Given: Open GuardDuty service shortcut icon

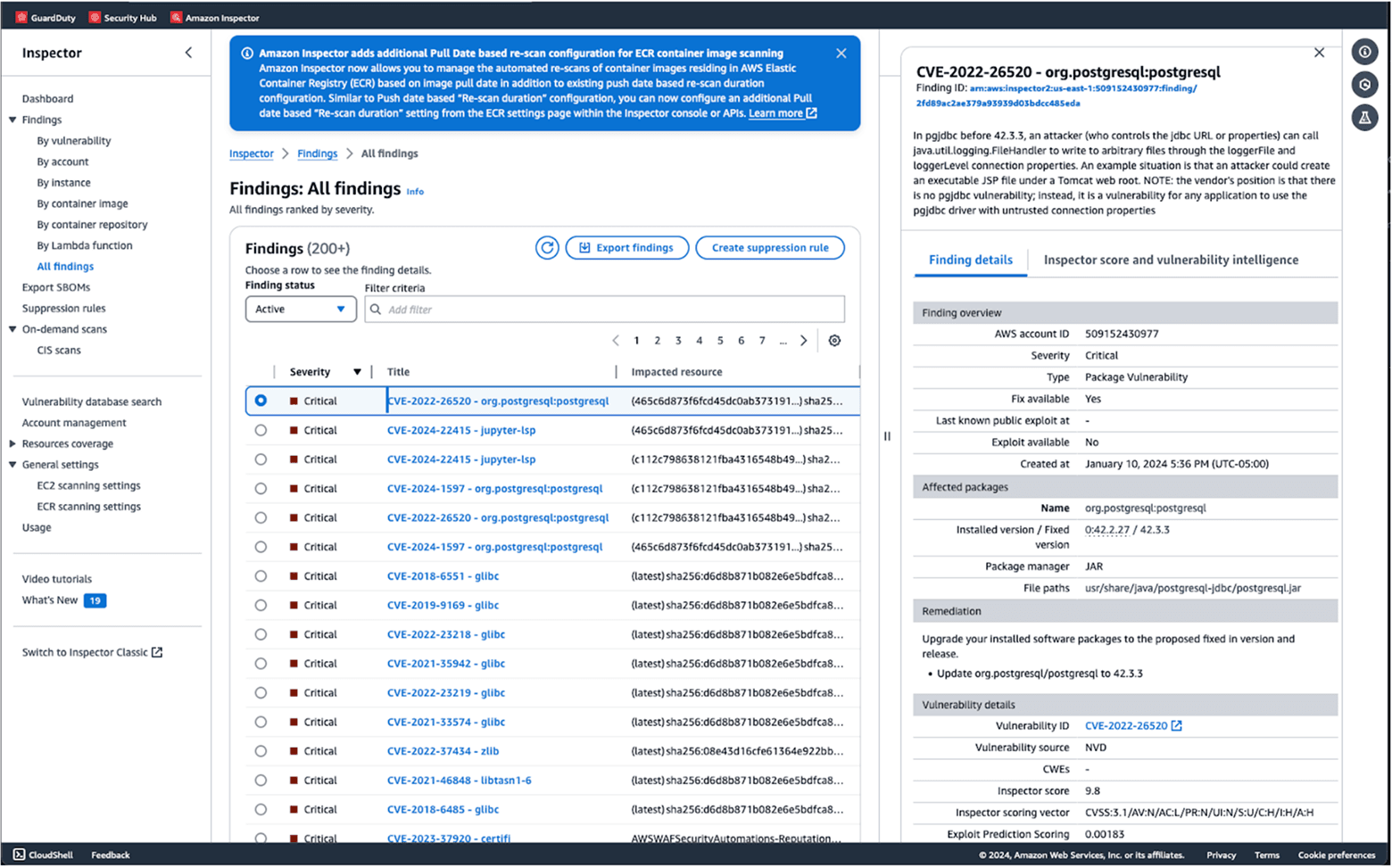Looking at the screenshot, I should [x=21, y=17].
